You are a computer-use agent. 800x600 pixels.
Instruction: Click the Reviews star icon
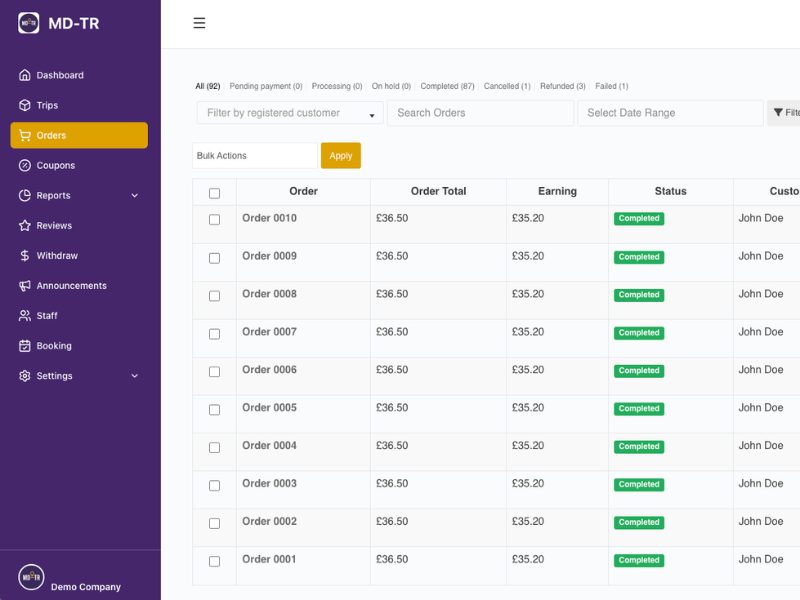pos(24,226)
